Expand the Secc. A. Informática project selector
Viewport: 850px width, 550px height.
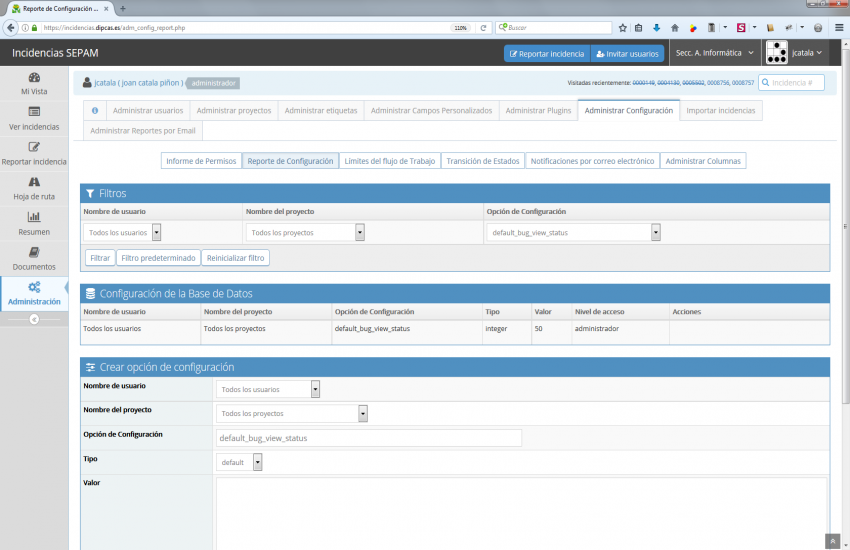coord(714,53)
